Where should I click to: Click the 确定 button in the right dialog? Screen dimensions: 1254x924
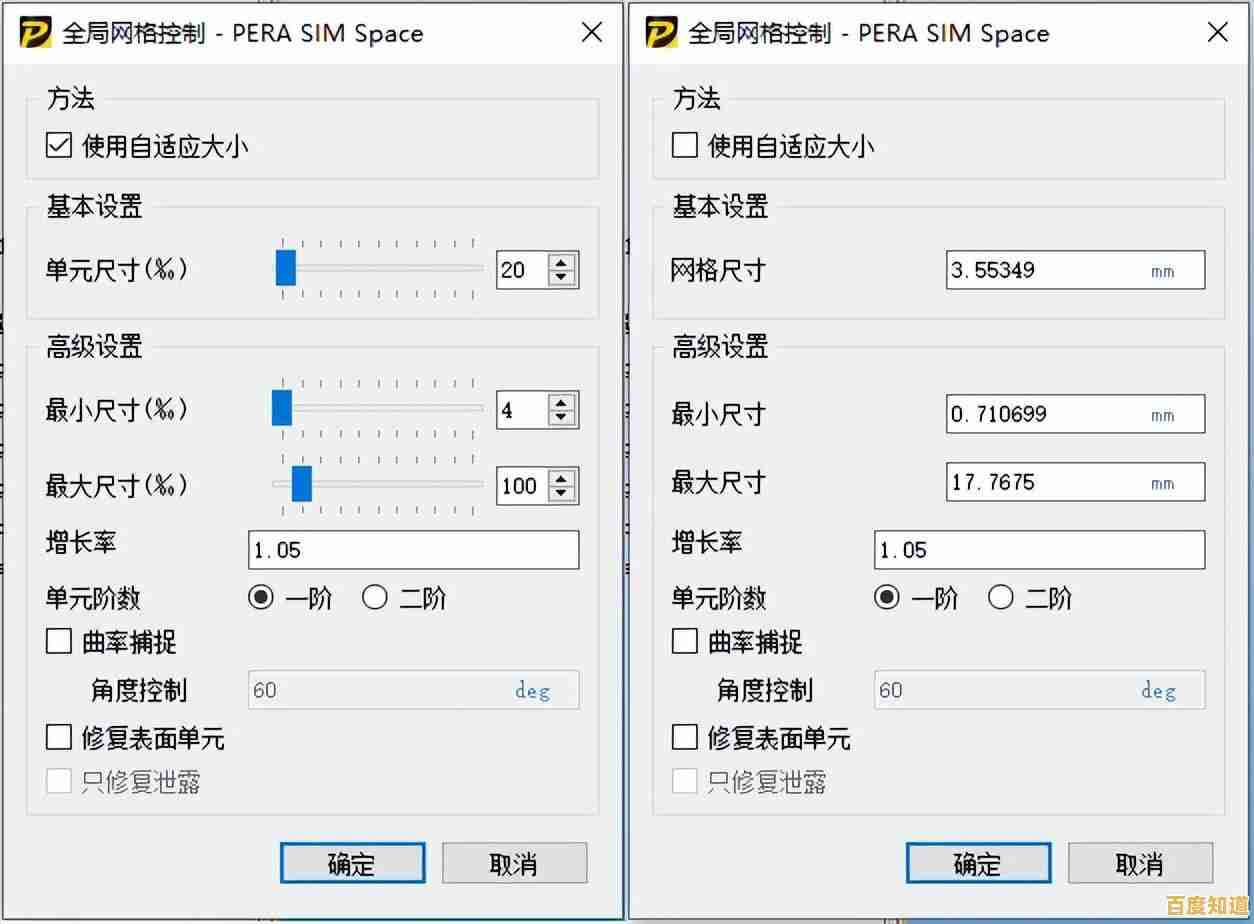coord(978,861)
